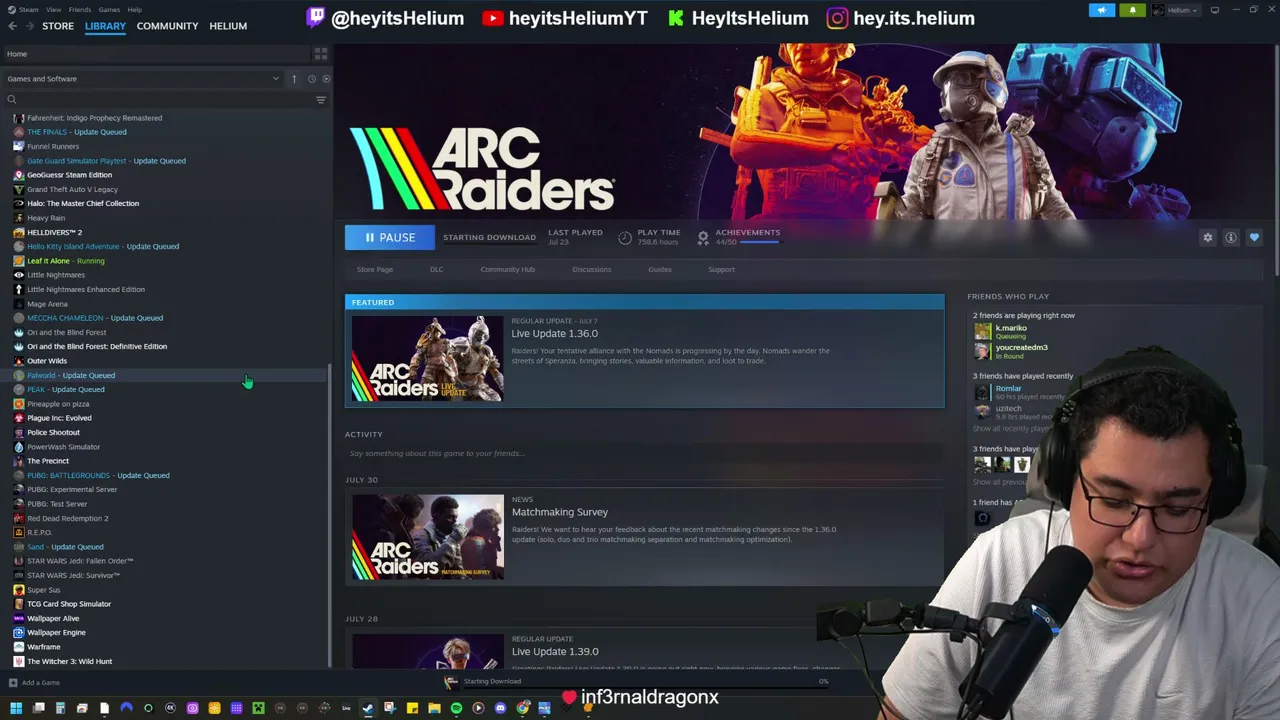This screenshot has width=1280, height=720.
Task: Enter Big Picture mode via monitor icon
Action: (1215, 10)
